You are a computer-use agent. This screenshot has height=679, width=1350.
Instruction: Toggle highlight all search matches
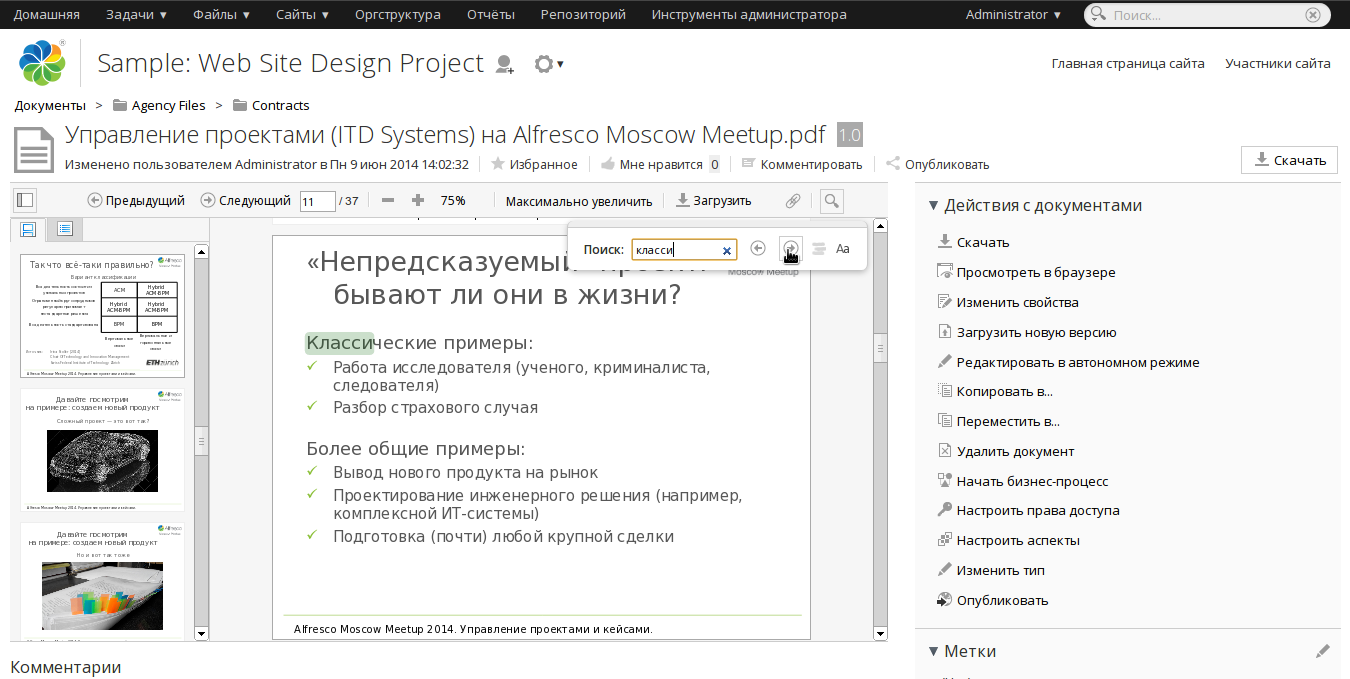click(819, 249)
